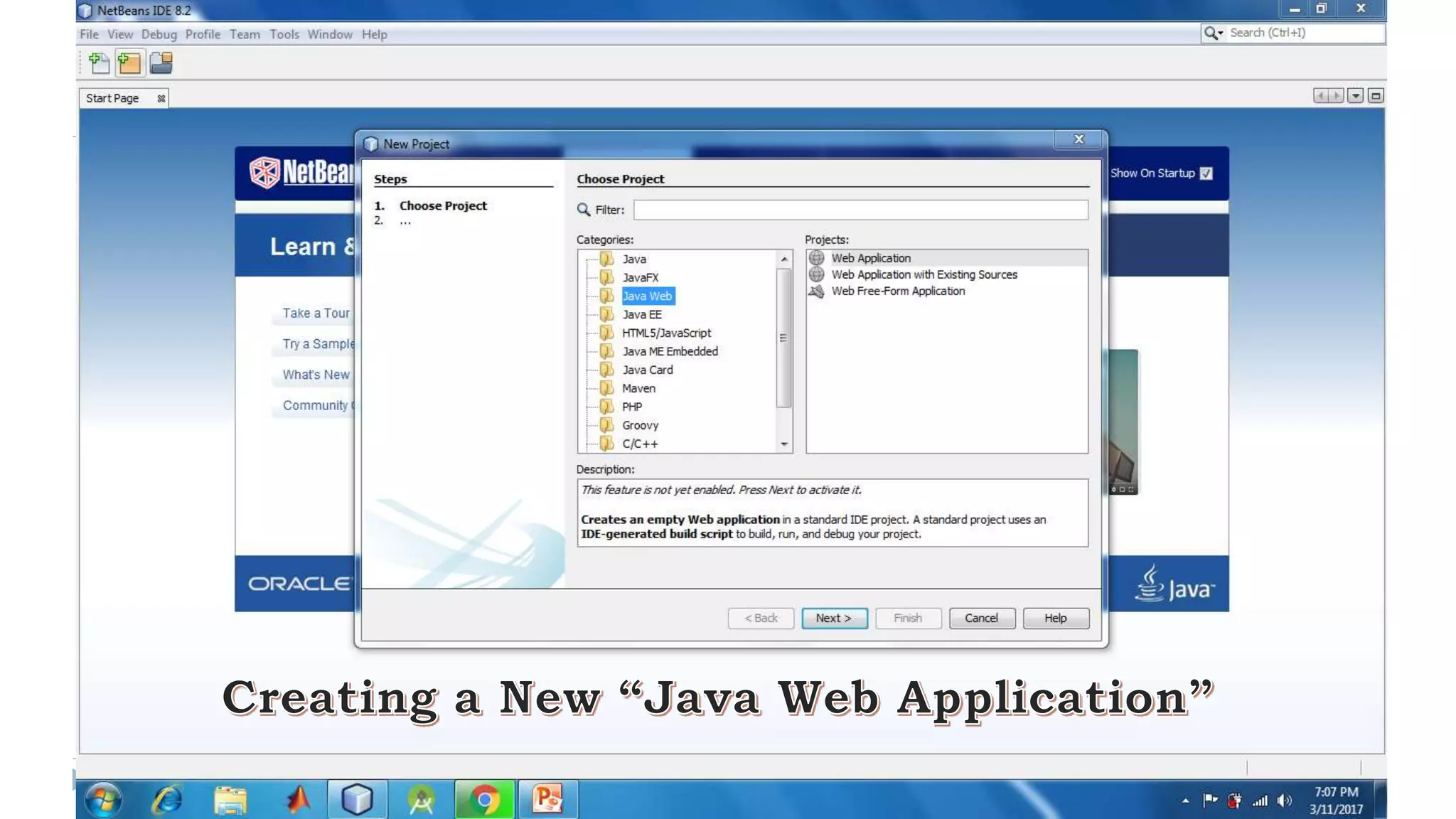1456x819 pixels.
Task: Click the Maven category folder icon
Action: pos(606,388)
